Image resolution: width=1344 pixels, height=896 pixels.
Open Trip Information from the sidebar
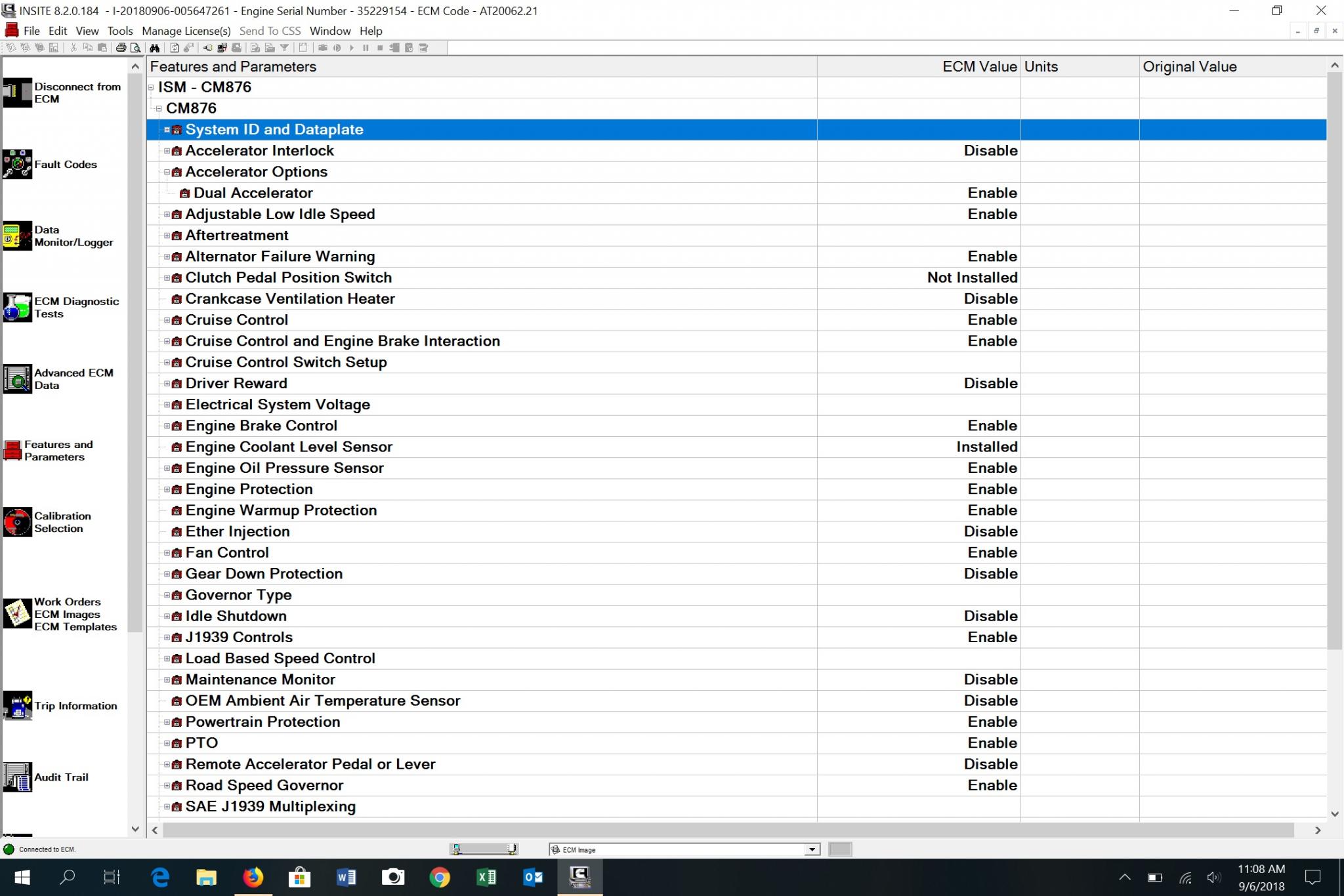coord(18,706)
